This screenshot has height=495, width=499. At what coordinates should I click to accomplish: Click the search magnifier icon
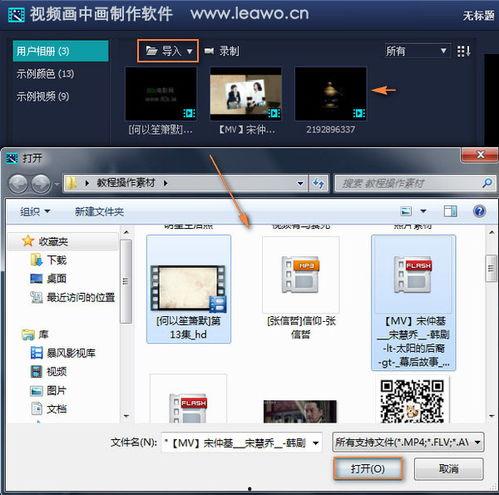[x=487, y=183]
